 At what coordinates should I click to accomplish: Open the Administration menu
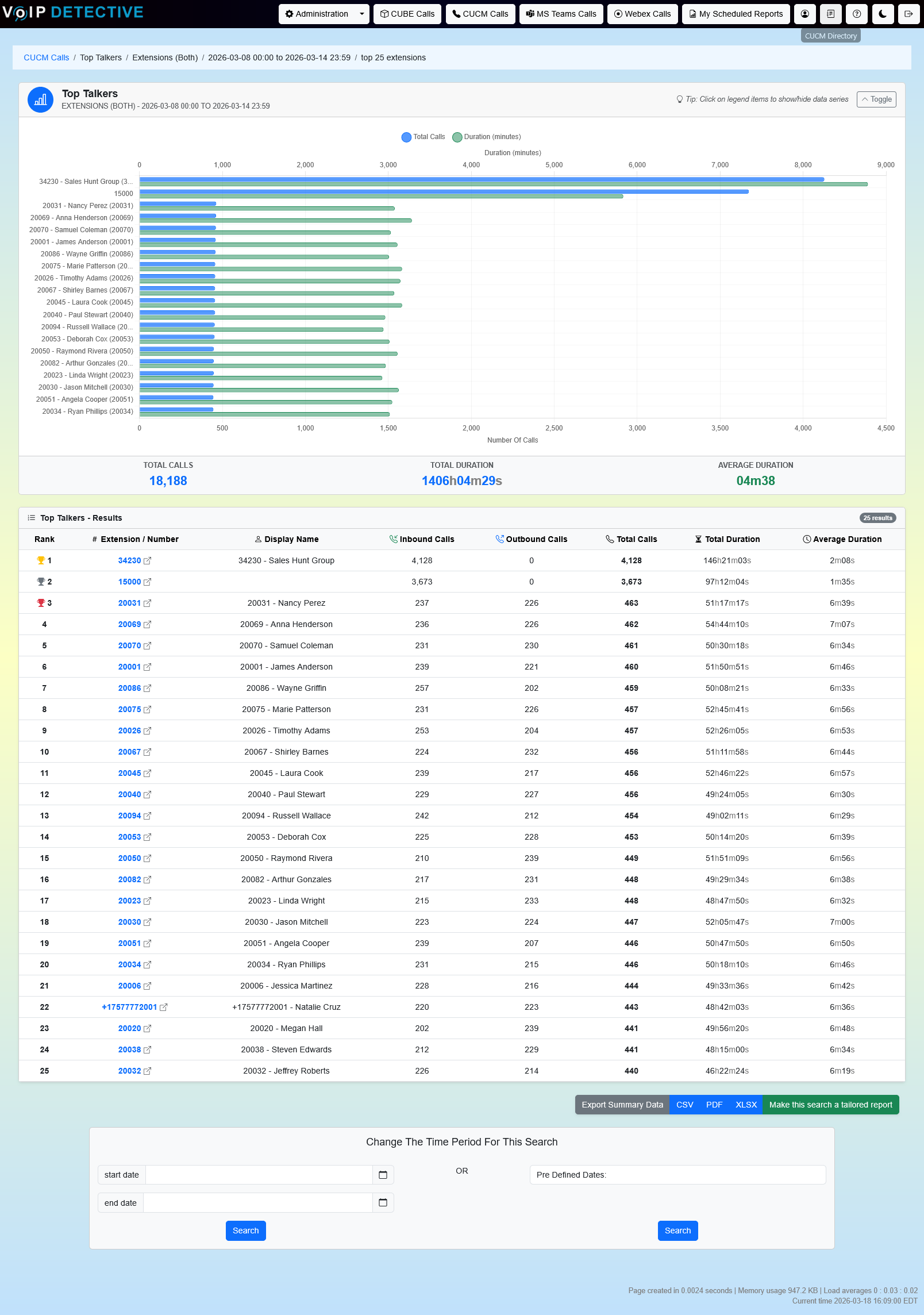[x=317, y=14]
